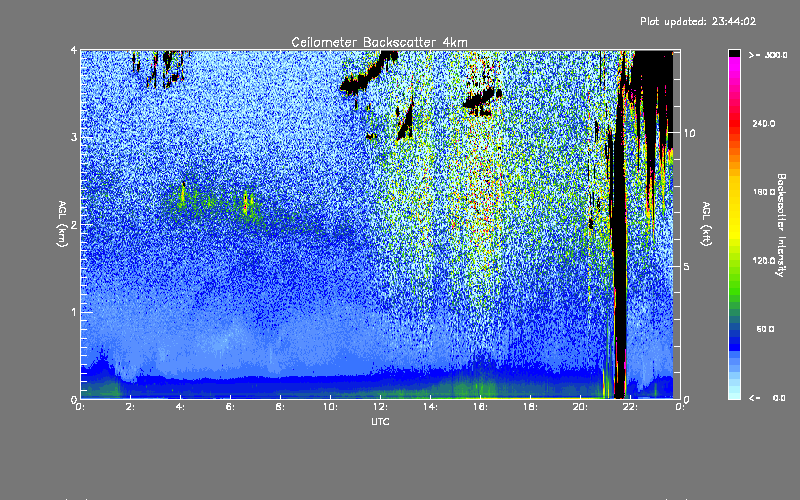Click the 4 tick on the km axis
Viewport: 800px width, 500px height.
[74, 51]
